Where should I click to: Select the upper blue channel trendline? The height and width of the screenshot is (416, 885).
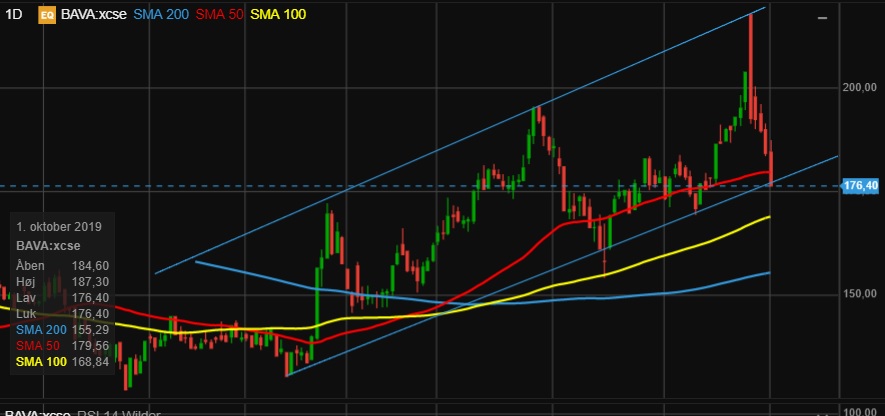460,141
